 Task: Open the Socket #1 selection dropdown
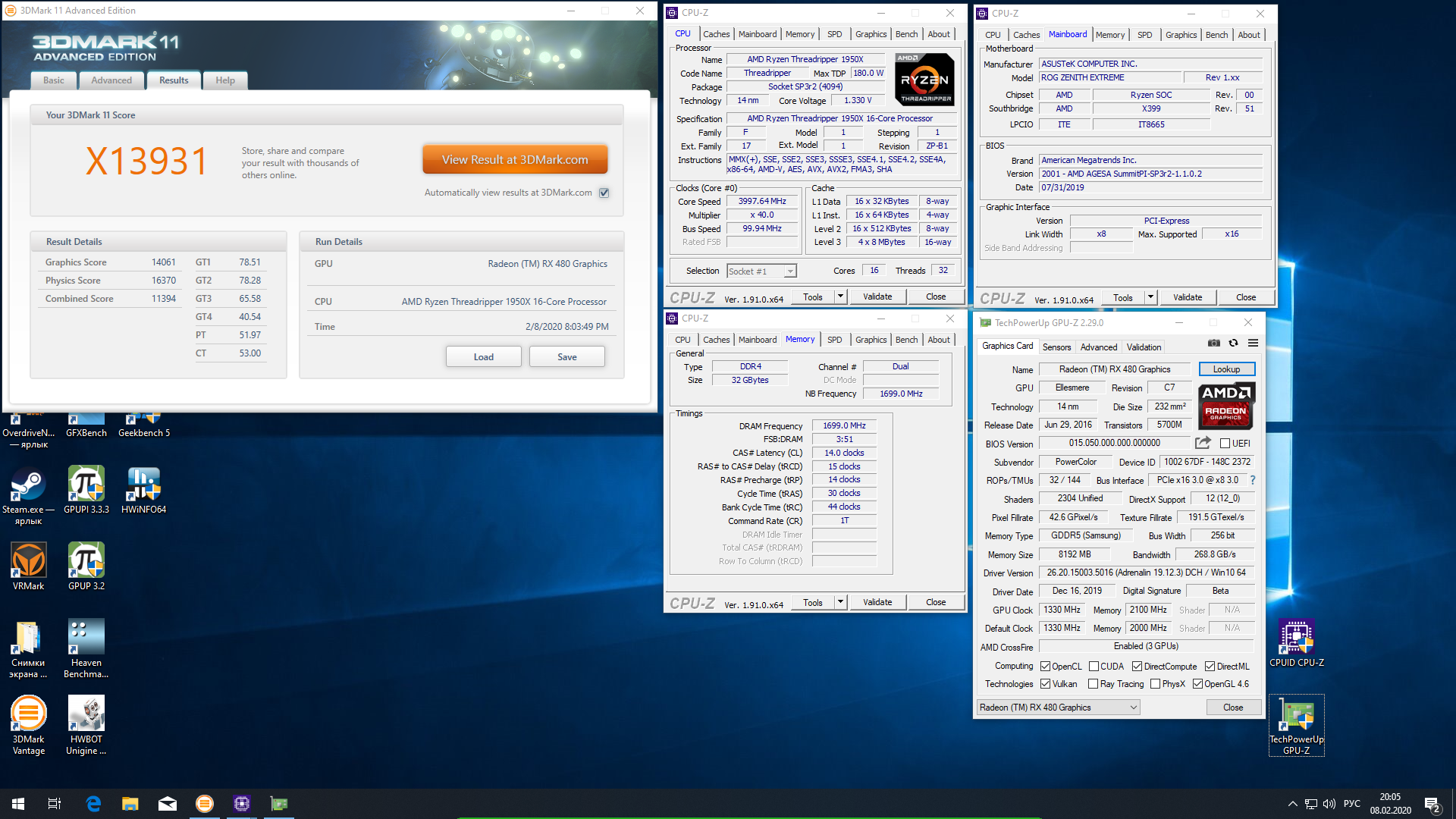coord(761,271)
